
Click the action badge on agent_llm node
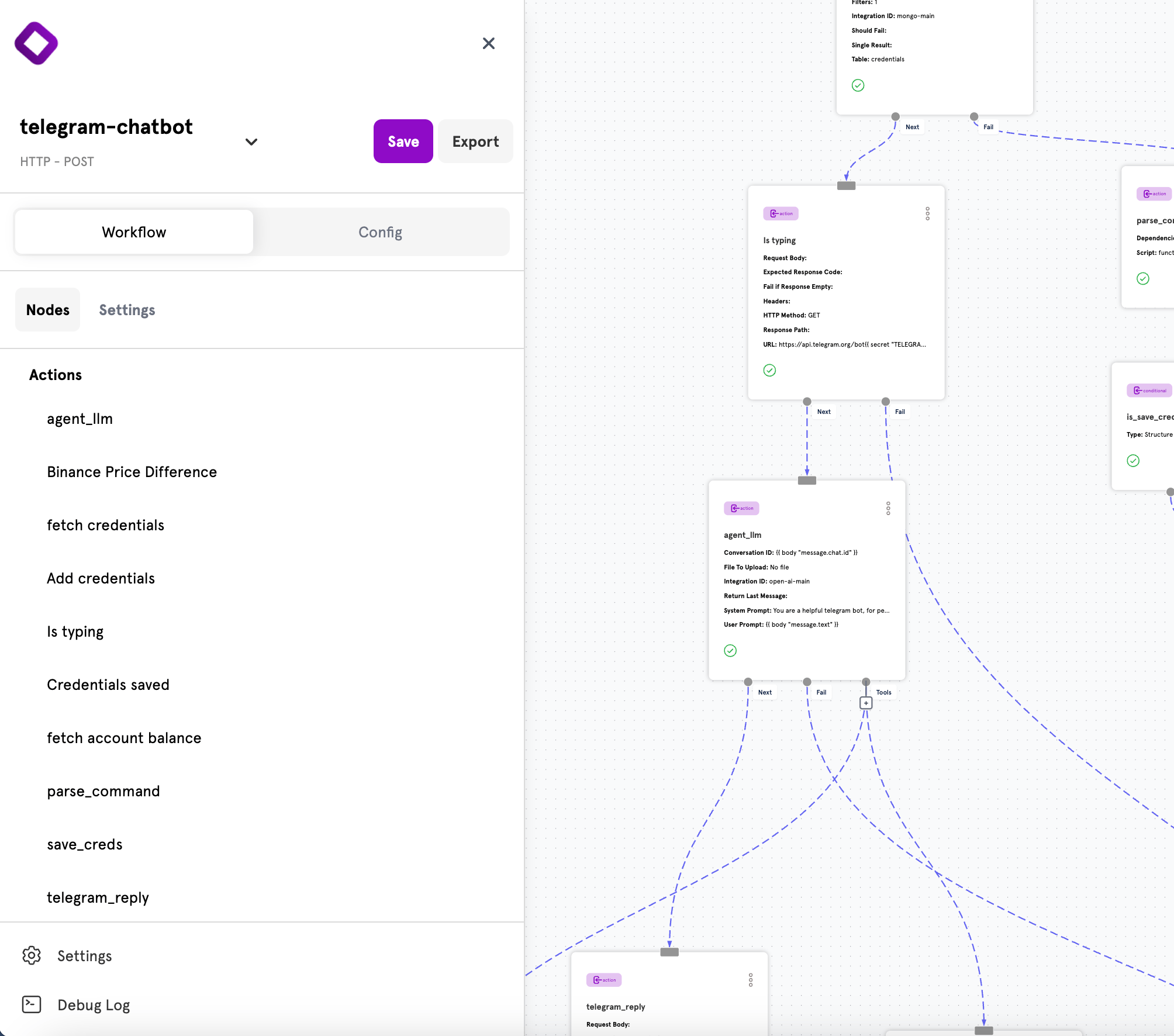point(741,508)
